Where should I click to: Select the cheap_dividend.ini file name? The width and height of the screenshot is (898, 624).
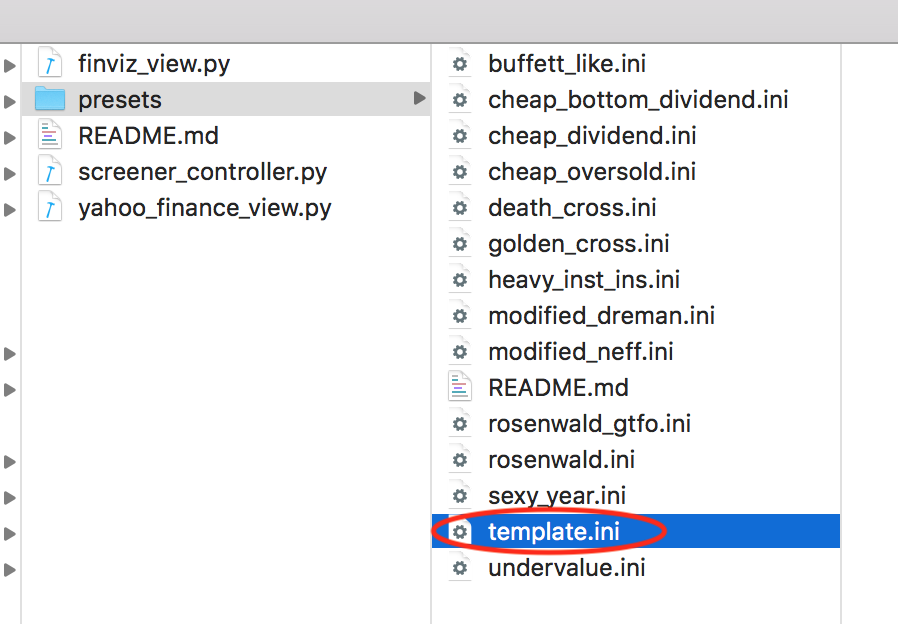click(x=592, y=136)
